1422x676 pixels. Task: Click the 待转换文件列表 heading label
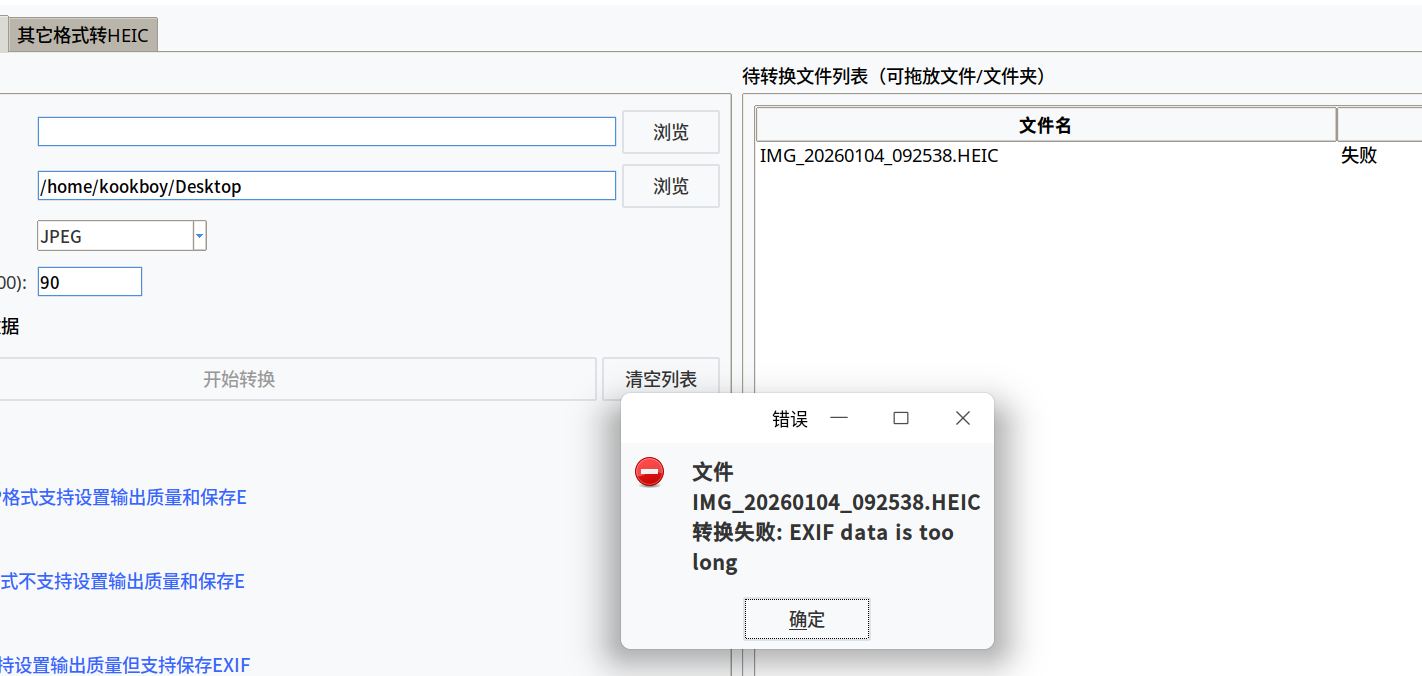click(x=895, y=76)
